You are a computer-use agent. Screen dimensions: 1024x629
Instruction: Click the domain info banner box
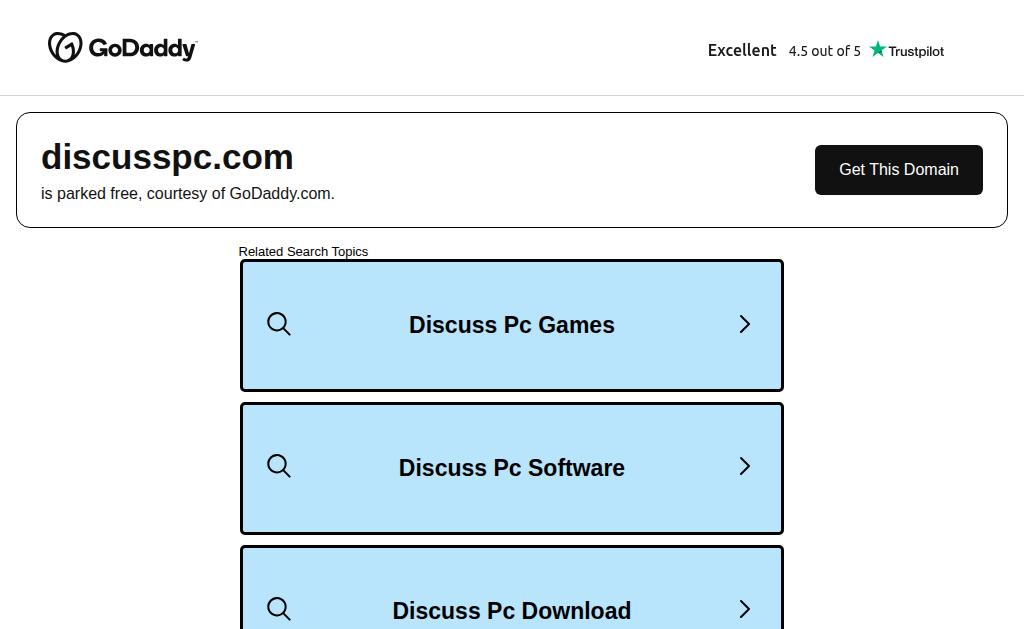(512, 170)
